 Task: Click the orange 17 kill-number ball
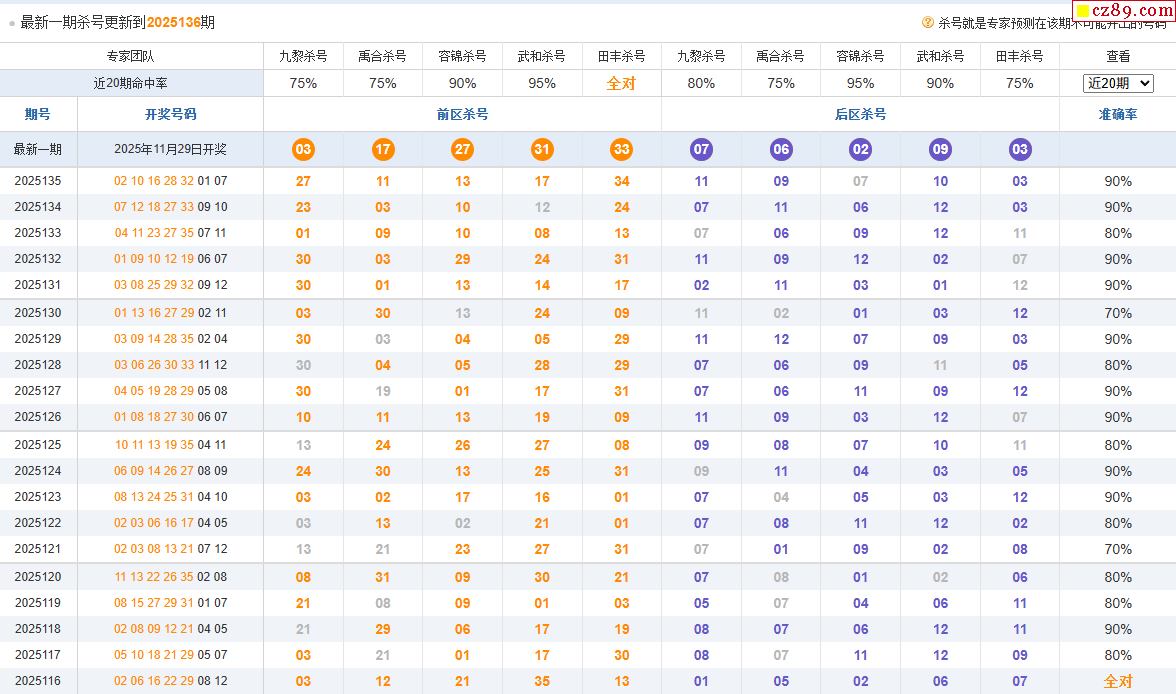pyautogui.click(x=383, y=150)
